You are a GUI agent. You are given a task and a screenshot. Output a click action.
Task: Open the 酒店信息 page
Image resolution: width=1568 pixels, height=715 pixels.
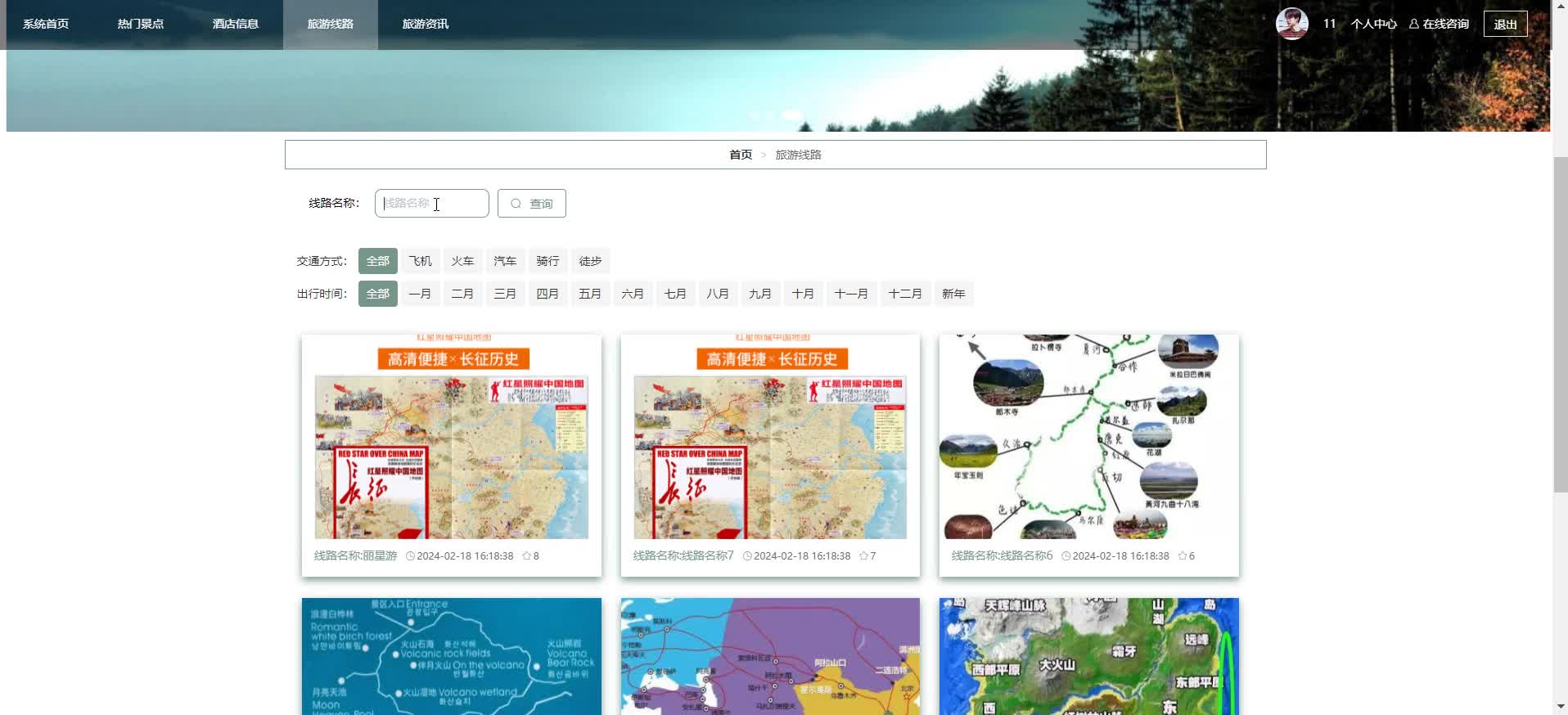pos(236,25)
